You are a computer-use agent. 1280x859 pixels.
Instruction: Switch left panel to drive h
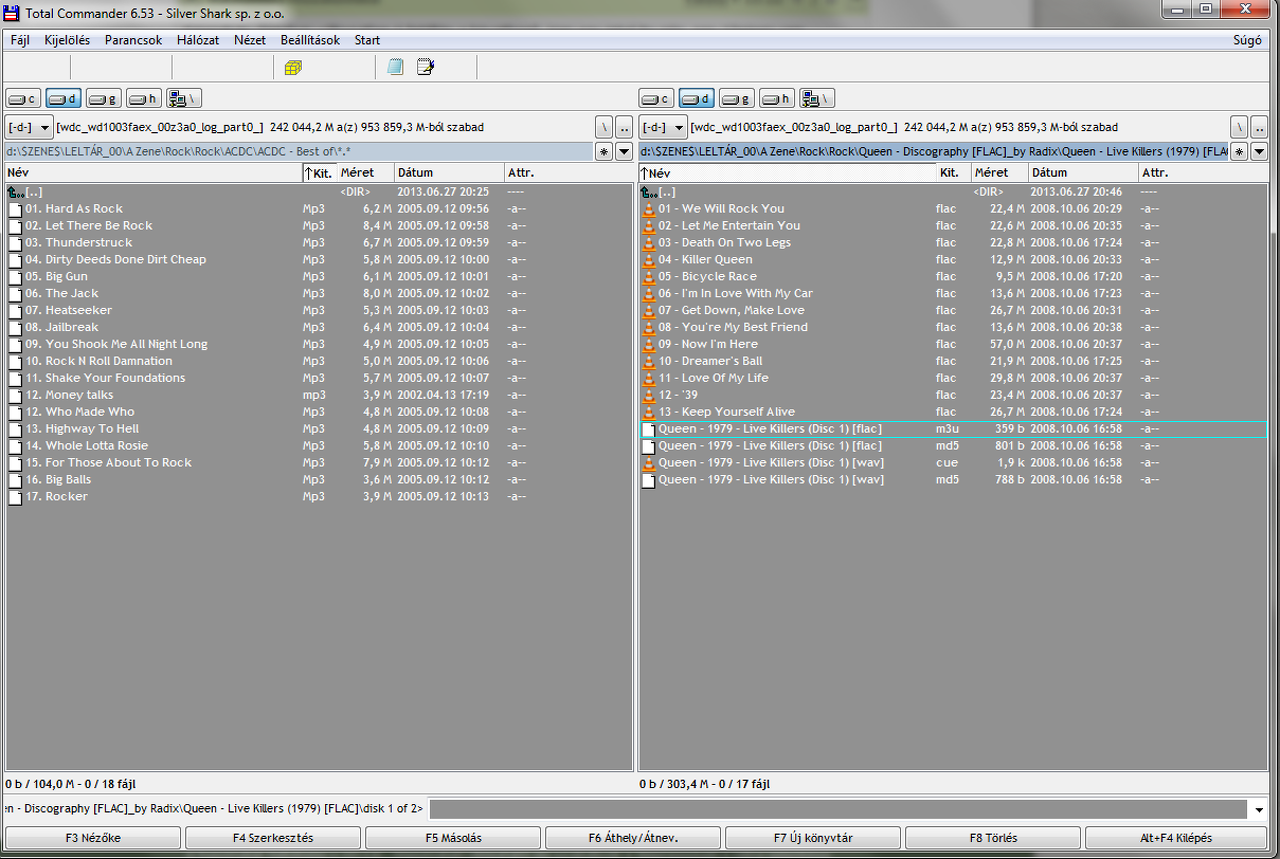coord(143,98)
